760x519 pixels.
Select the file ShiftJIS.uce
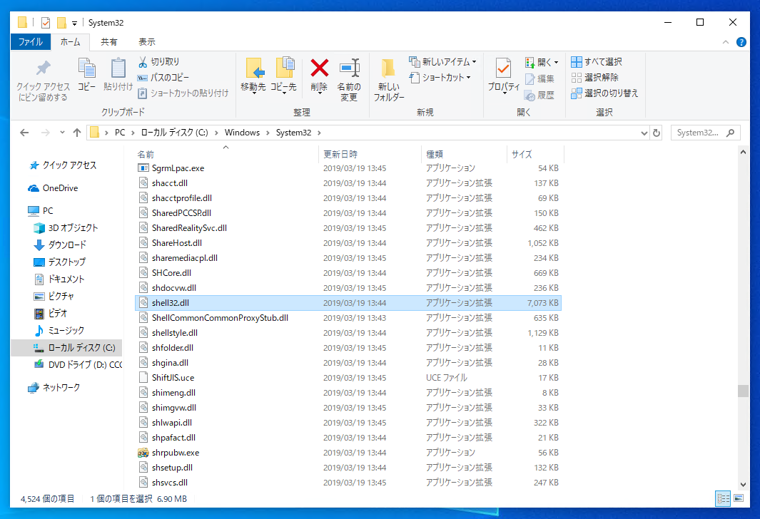[348, 377]
